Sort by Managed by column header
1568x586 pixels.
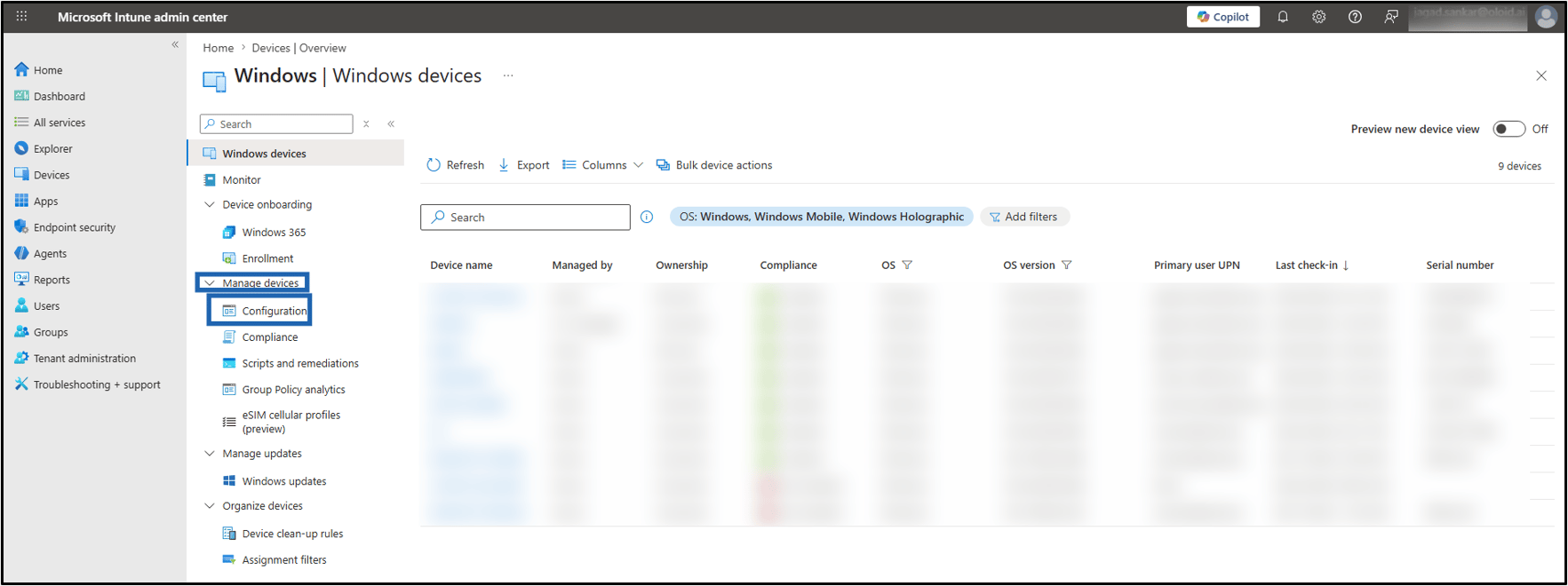(x=582, y=265)
